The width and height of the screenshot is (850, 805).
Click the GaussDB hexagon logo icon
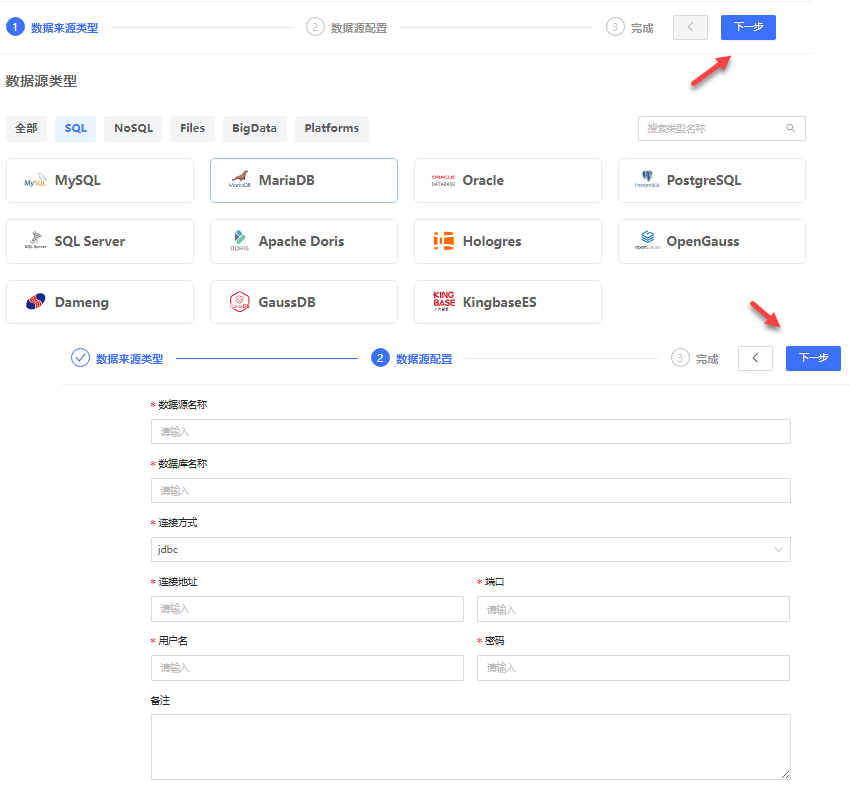[240, 301]
